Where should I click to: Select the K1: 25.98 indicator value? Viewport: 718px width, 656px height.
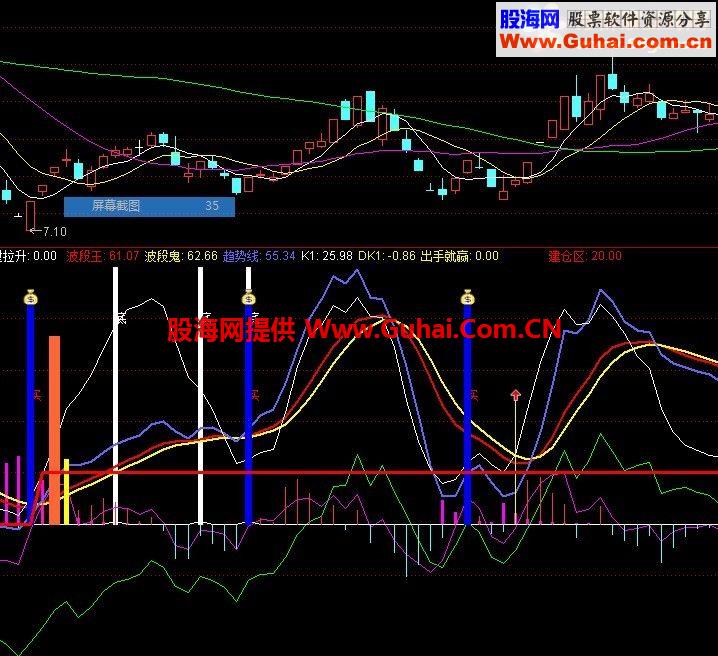click(326, 256)
